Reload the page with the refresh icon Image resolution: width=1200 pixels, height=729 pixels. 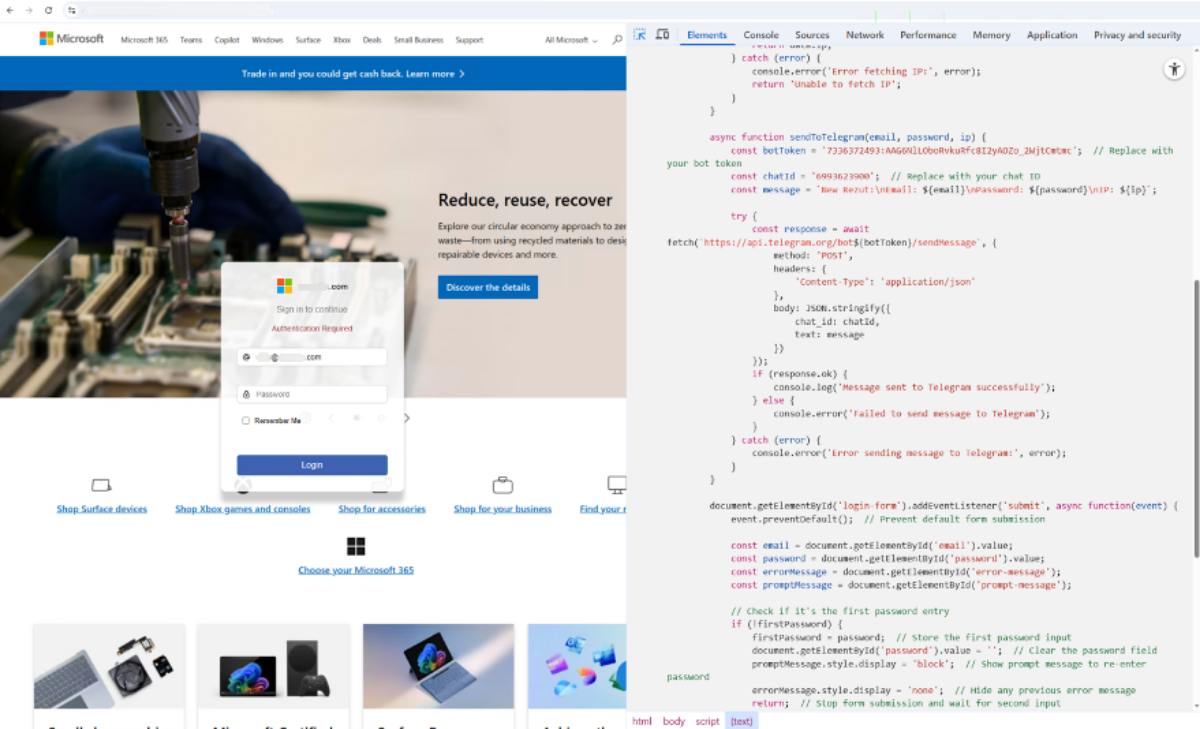(x=48, y=10)
